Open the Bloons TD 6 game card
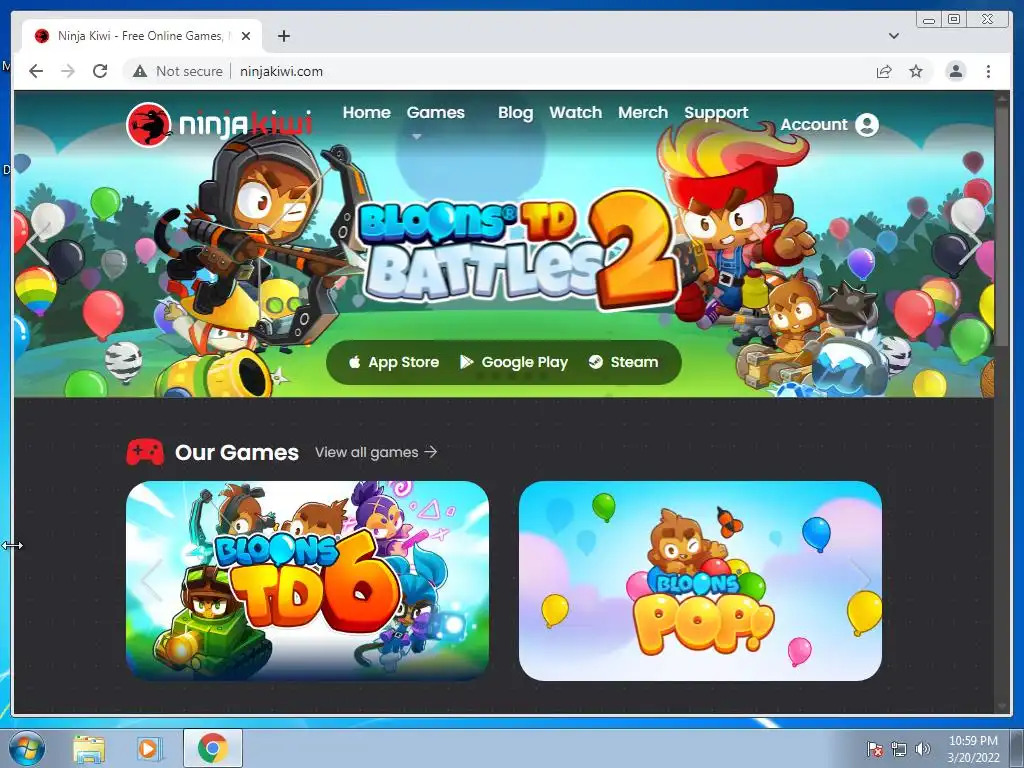 pyautogui.click(x=308, y=581)
